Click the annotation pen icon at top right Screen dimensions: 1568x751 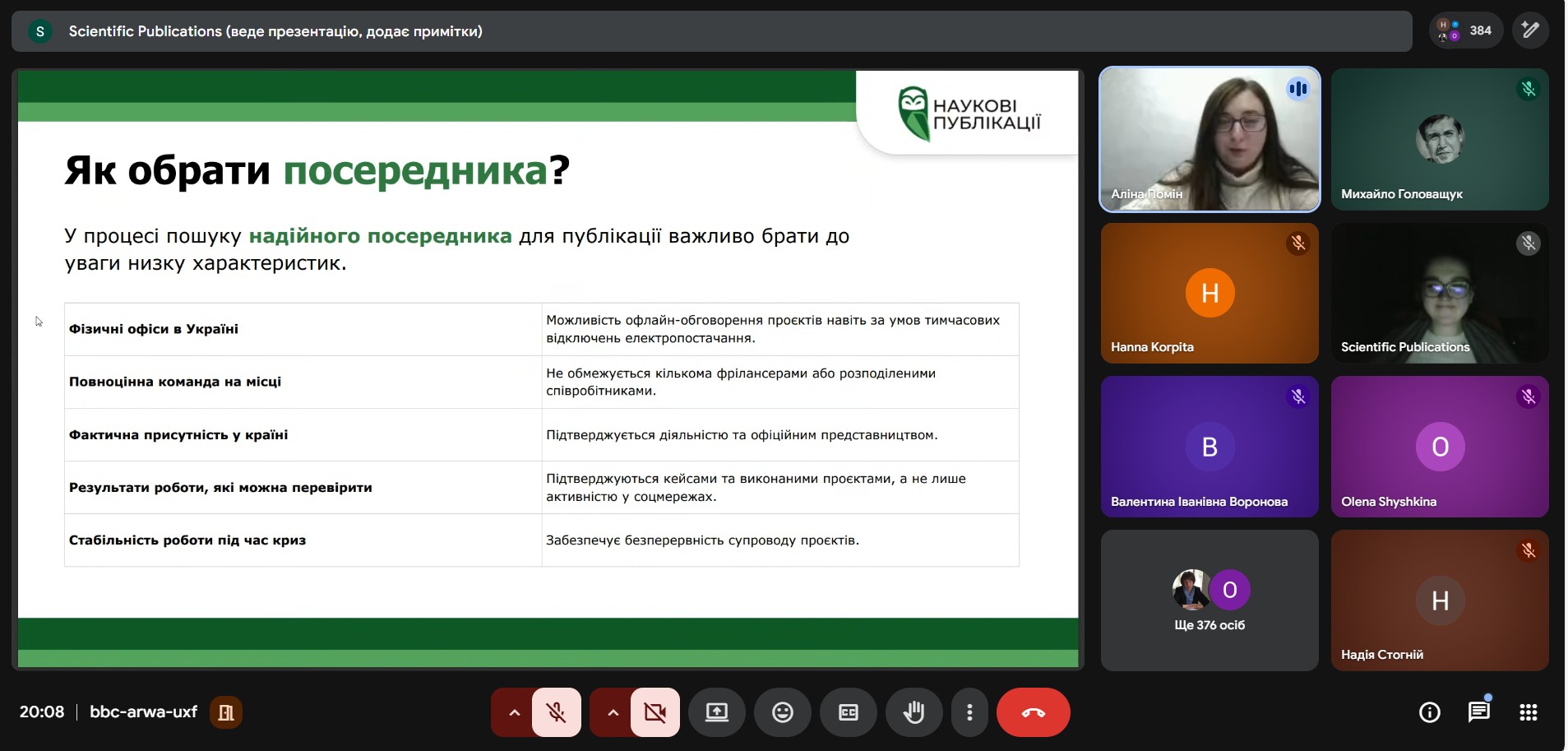(x=1530, y=30)
